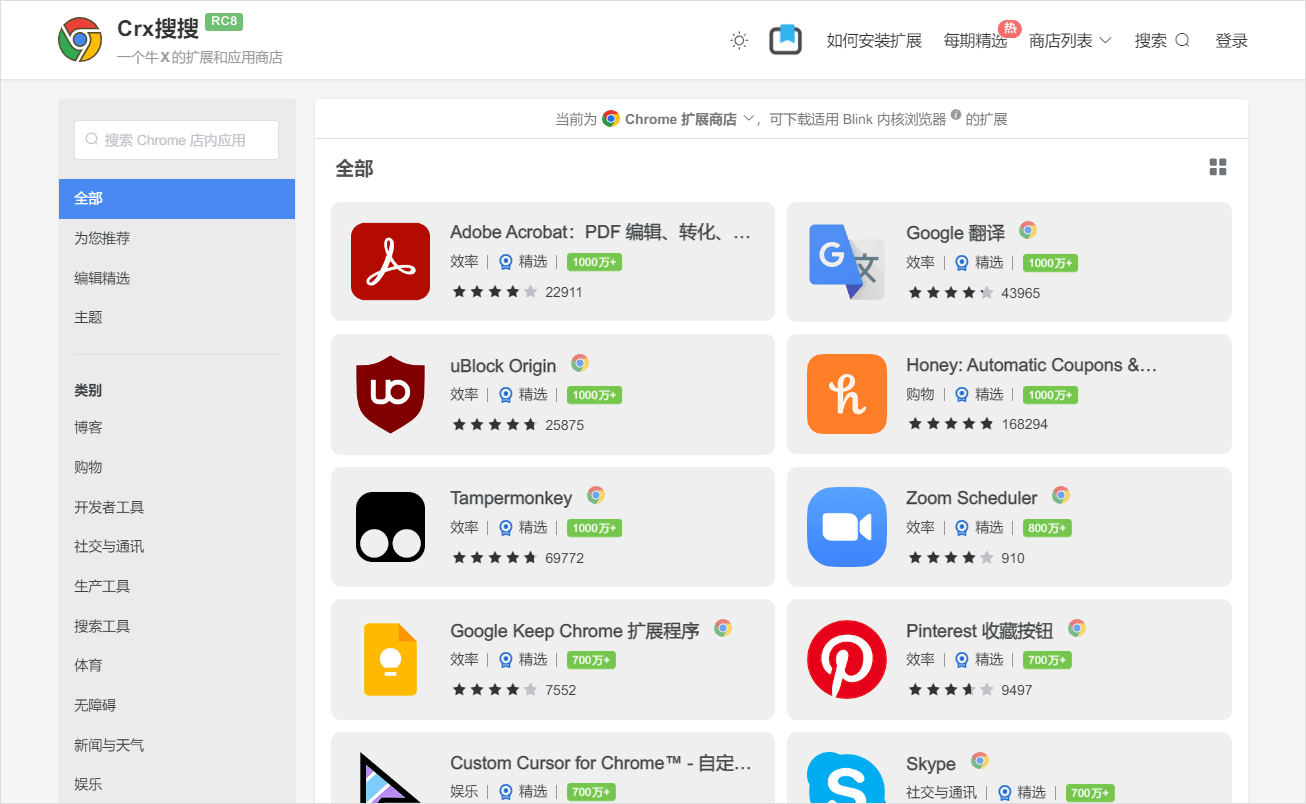Expand the 商店列表 dropdown
Image resolution: width=1306 pixels, height=804 pixels.
coord(1070,41)
